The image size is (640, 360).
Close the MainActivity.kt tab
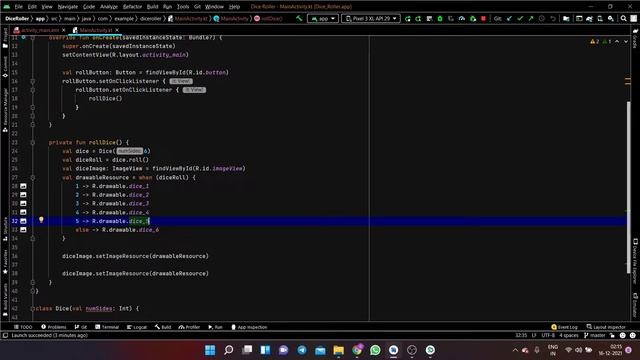click(x=117, y=30)
